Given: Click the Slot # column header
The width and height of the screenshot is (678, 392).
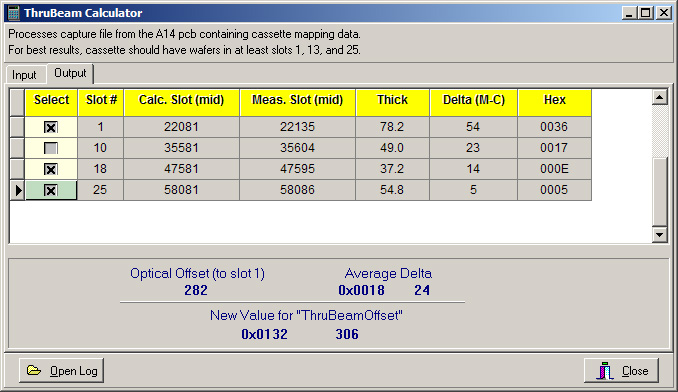Looking at the screenshot, I should tap(101, 103).
